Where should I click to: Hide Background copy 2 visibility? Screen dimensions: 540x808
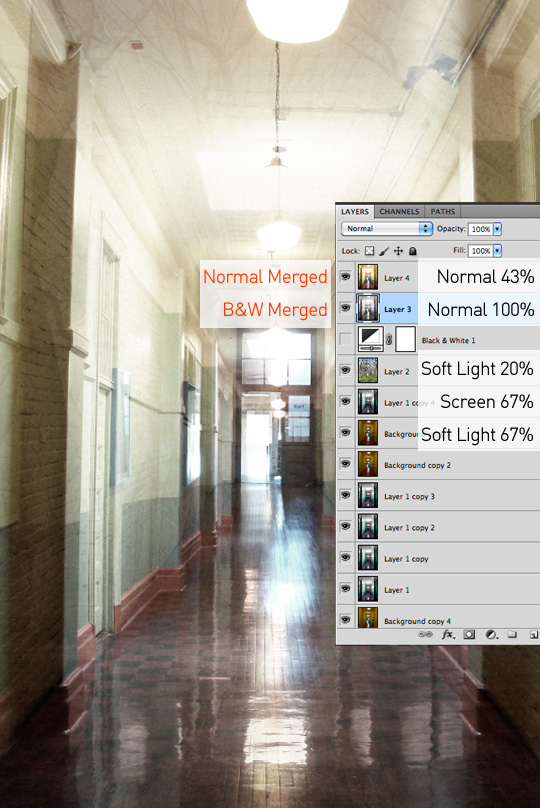pos(345,464)
